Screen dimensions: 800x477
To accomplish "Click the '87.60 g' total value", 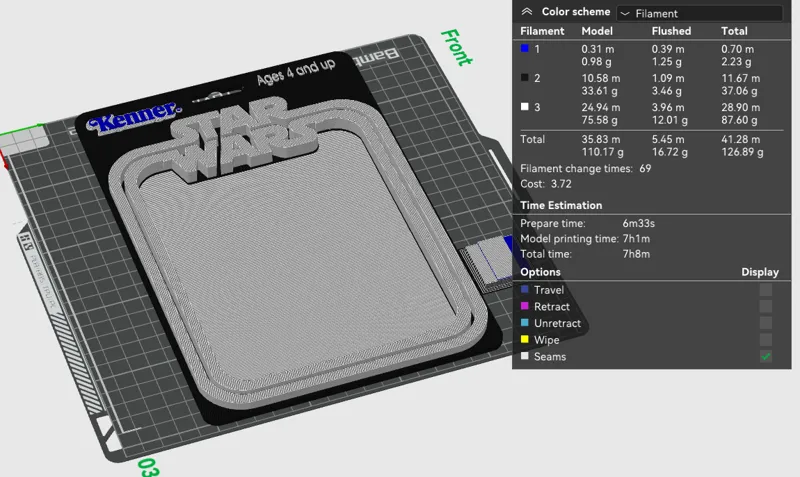I will [739, 120].
